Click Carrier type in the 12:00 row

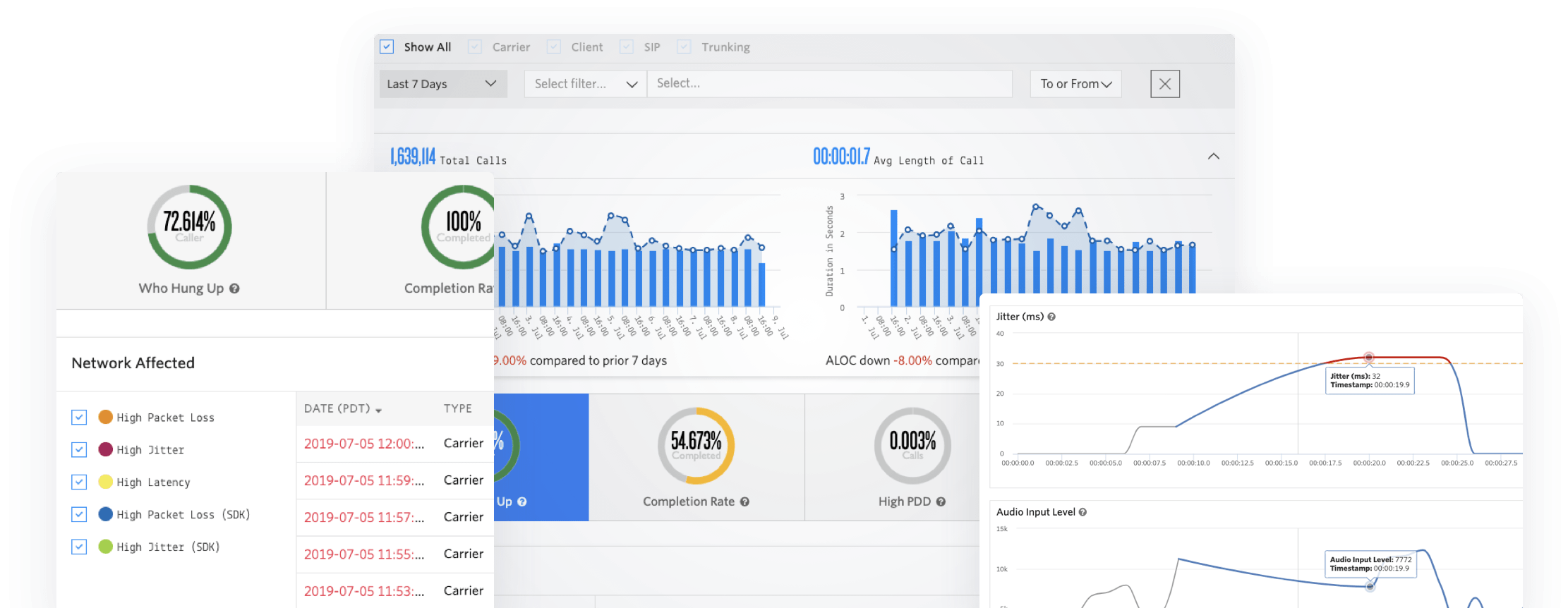464,443
